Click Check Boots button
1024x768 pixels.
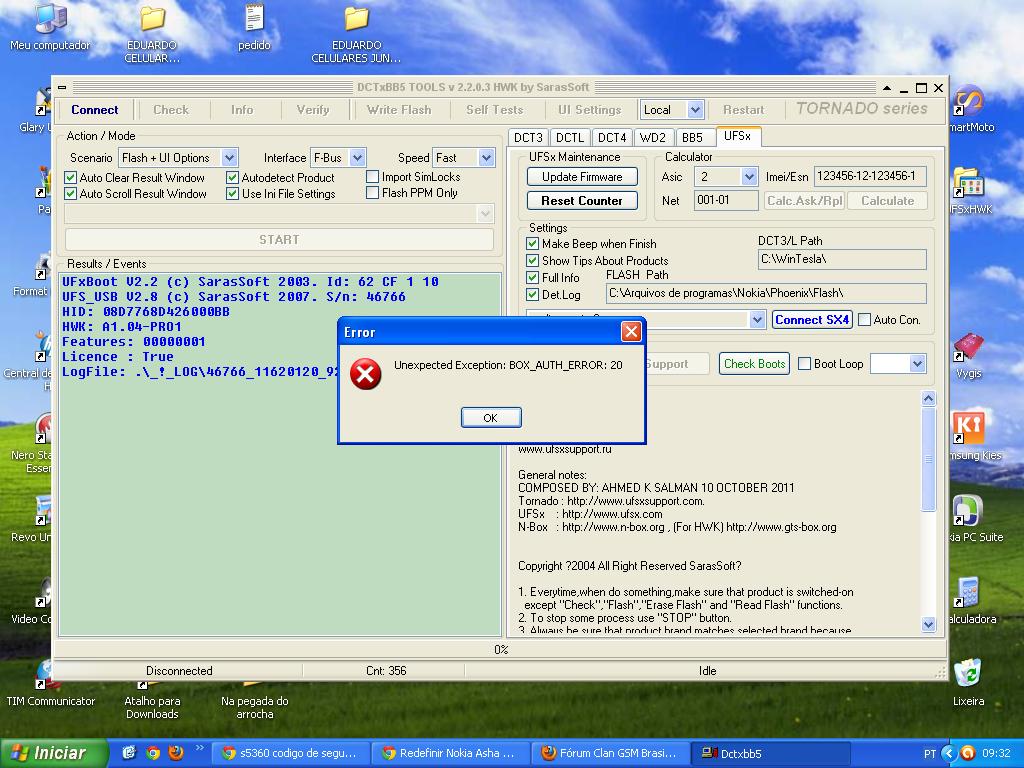(x=754, y=364)
